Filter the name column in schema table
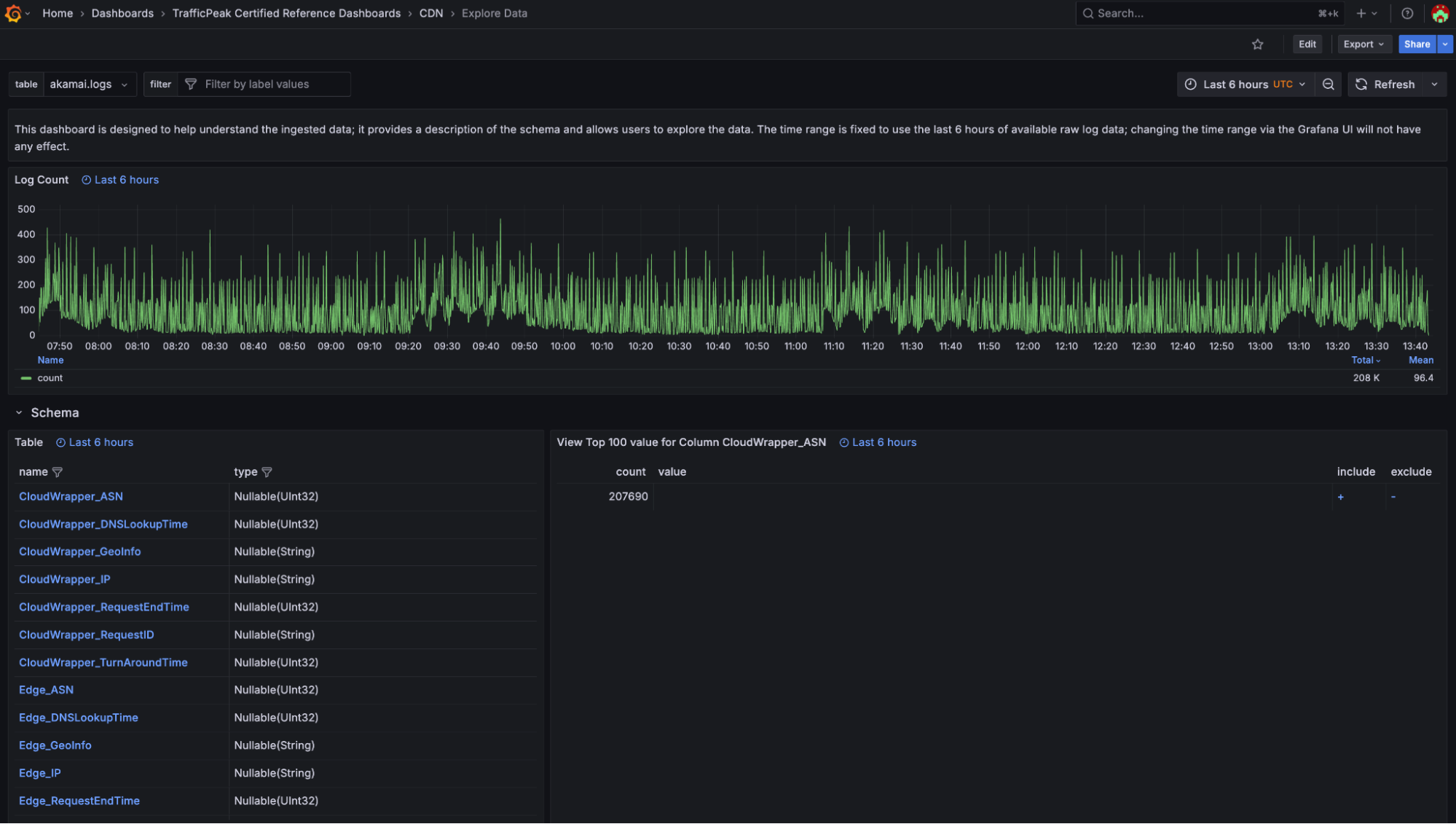Screen dimensions: 1456x824 tap(58, 472)
